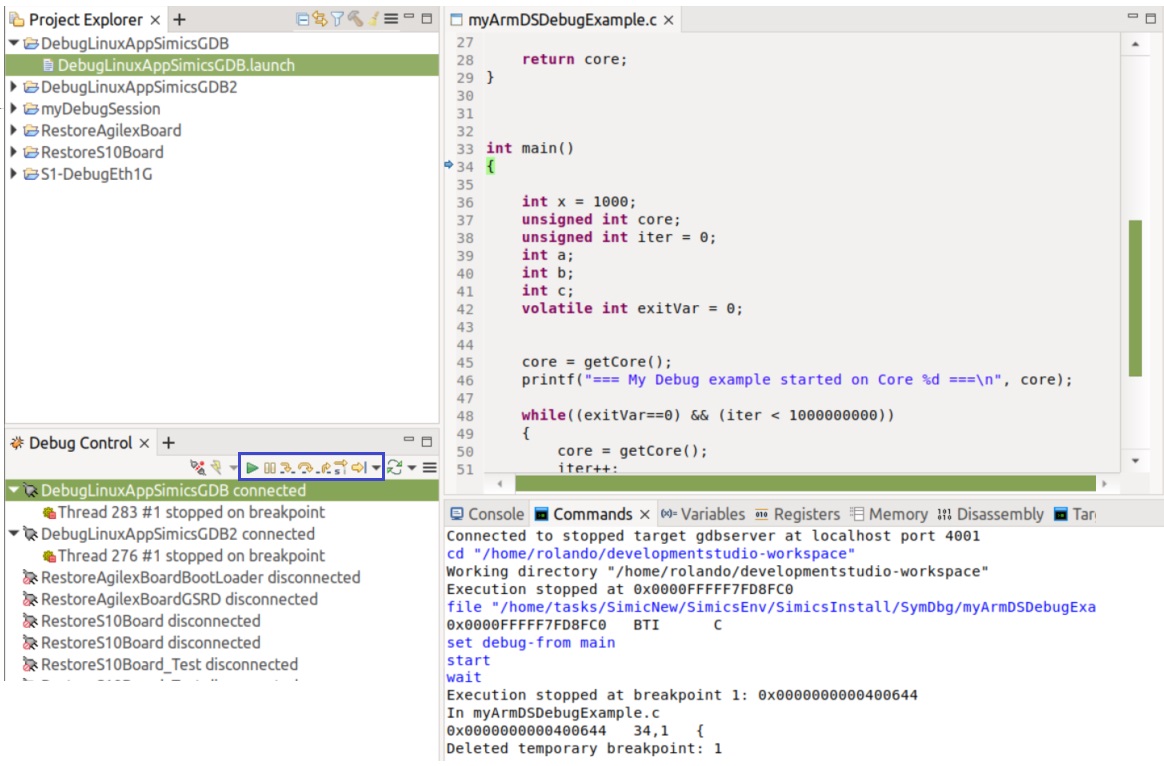The width and height of the screenshot is (1164, 766).
Task: Collapse DebugLinuxAppSimicsGDB2 connected connection node
Action: pyautogui.click(x=13, y=534)
